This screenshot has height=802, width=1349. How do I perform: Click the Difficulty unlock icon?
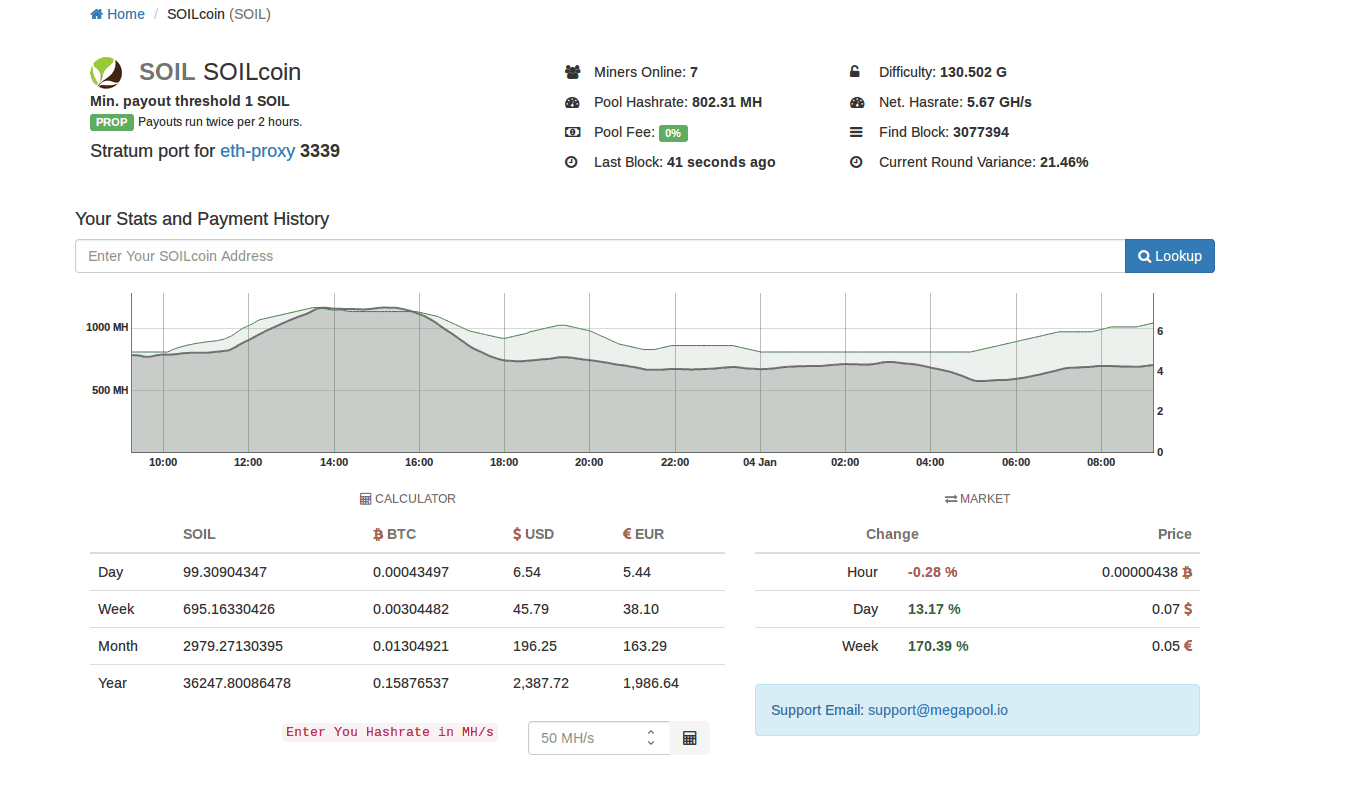(x=855, y=72)
